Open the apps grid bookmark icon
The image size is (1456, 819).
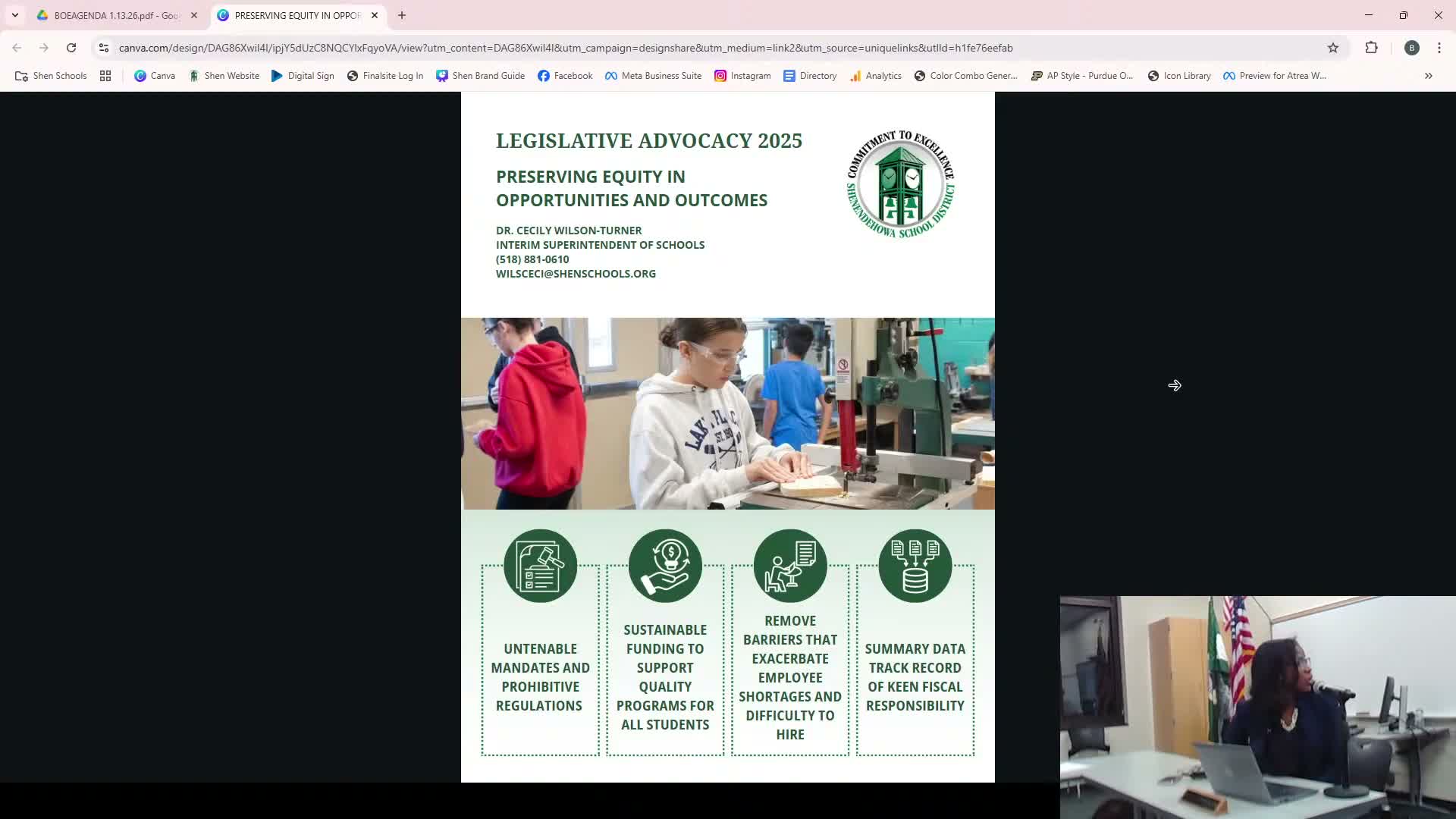[x=105, y=76]
